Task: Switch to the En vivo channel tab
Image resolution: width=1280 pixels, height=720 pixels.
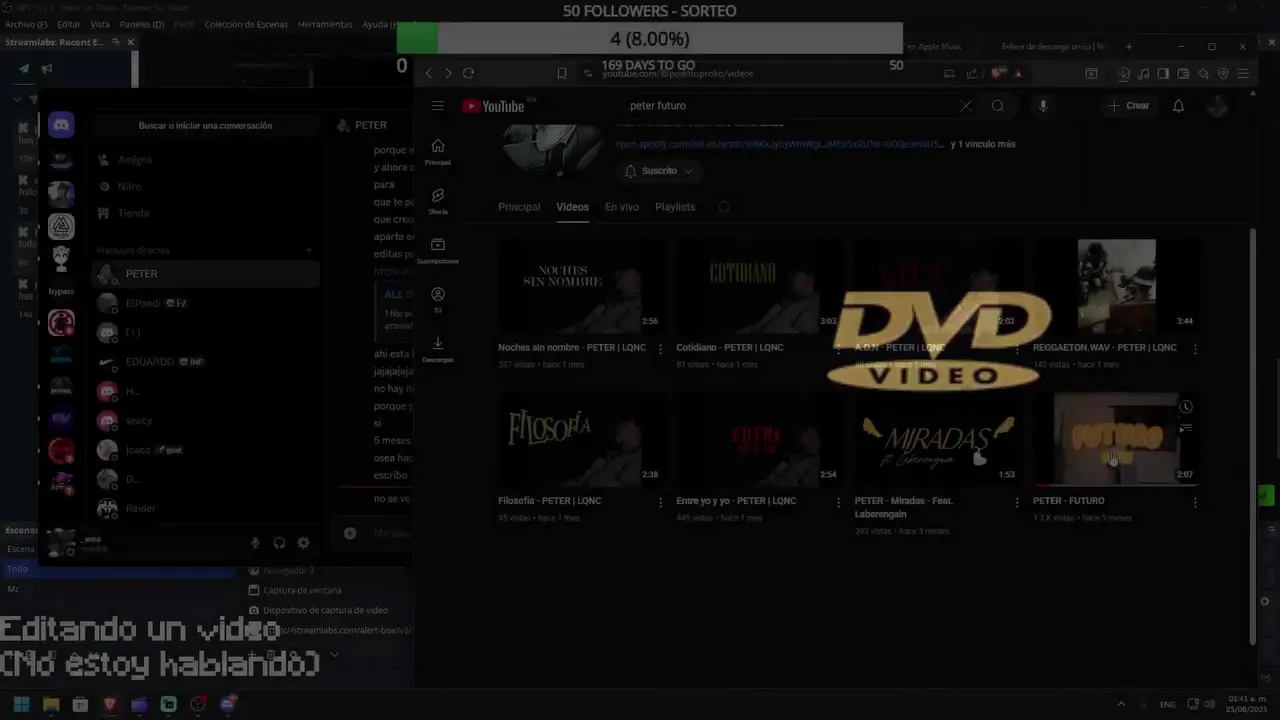Action: pyautogui.click(x=621, y=207)
